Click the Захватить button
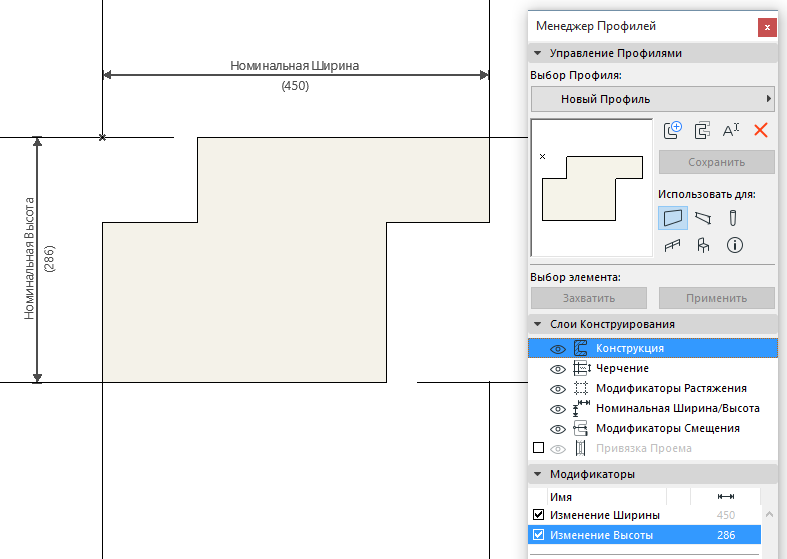 [589, 298]
